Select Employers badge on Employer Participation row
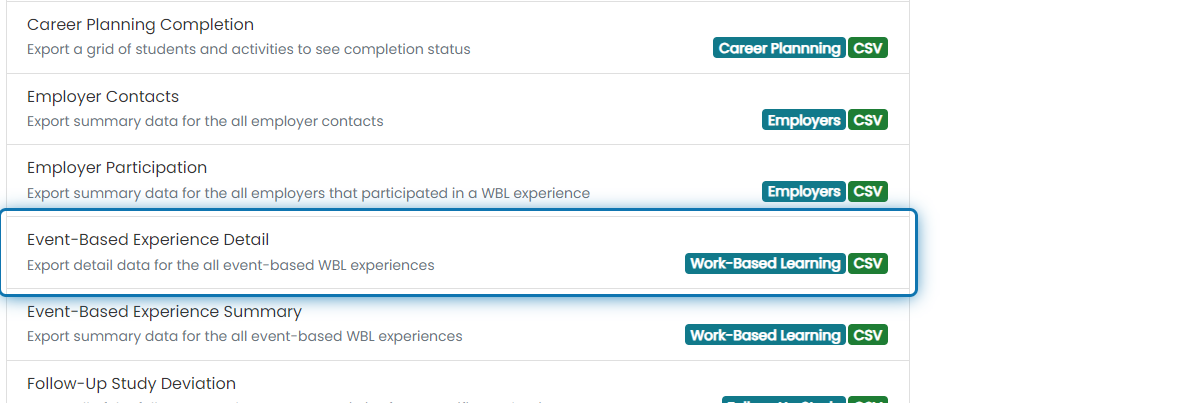This screenshot has width=1184, height=403. click(x=803, y=192)
